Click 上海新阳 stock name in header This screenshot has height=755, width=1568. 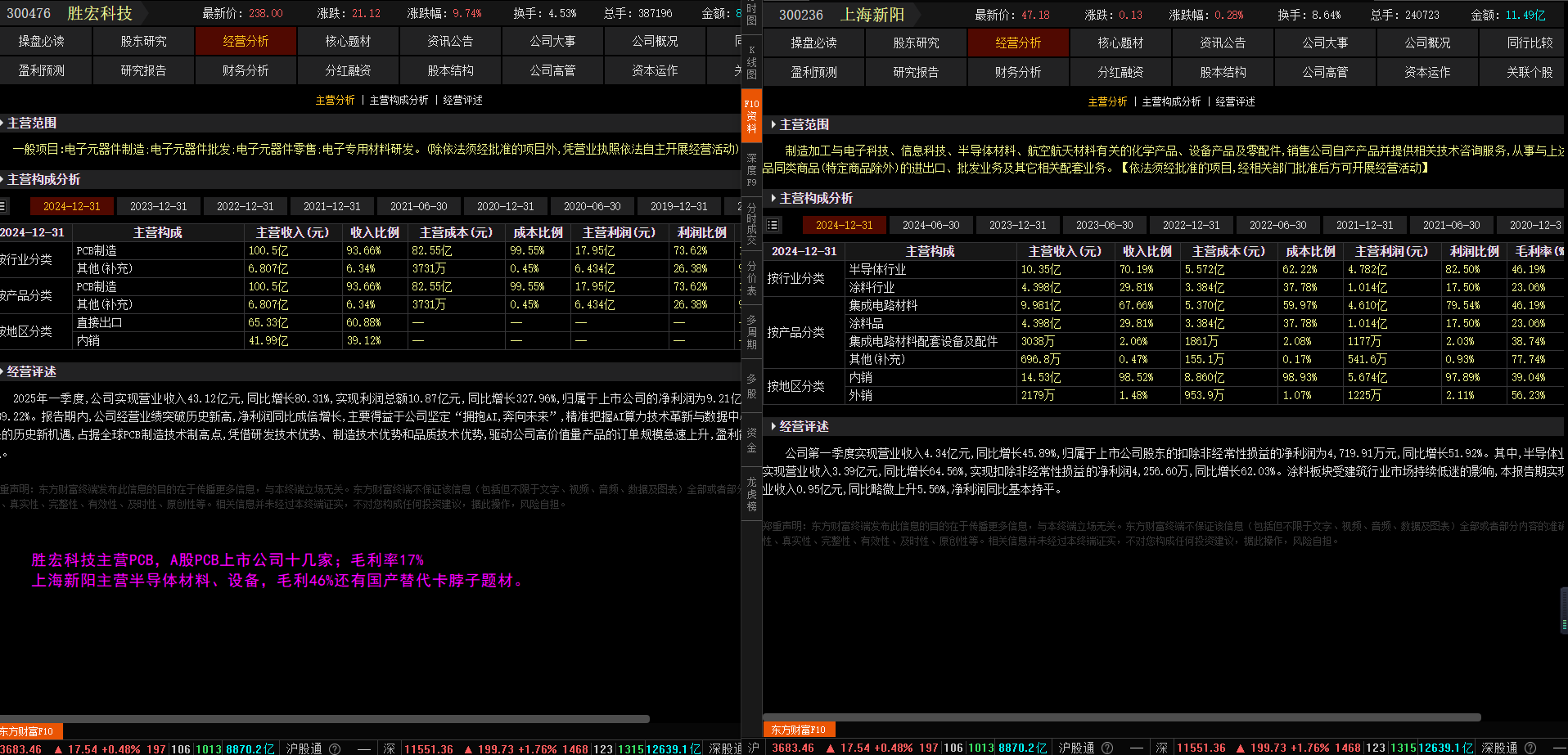(x=872, y=15)
